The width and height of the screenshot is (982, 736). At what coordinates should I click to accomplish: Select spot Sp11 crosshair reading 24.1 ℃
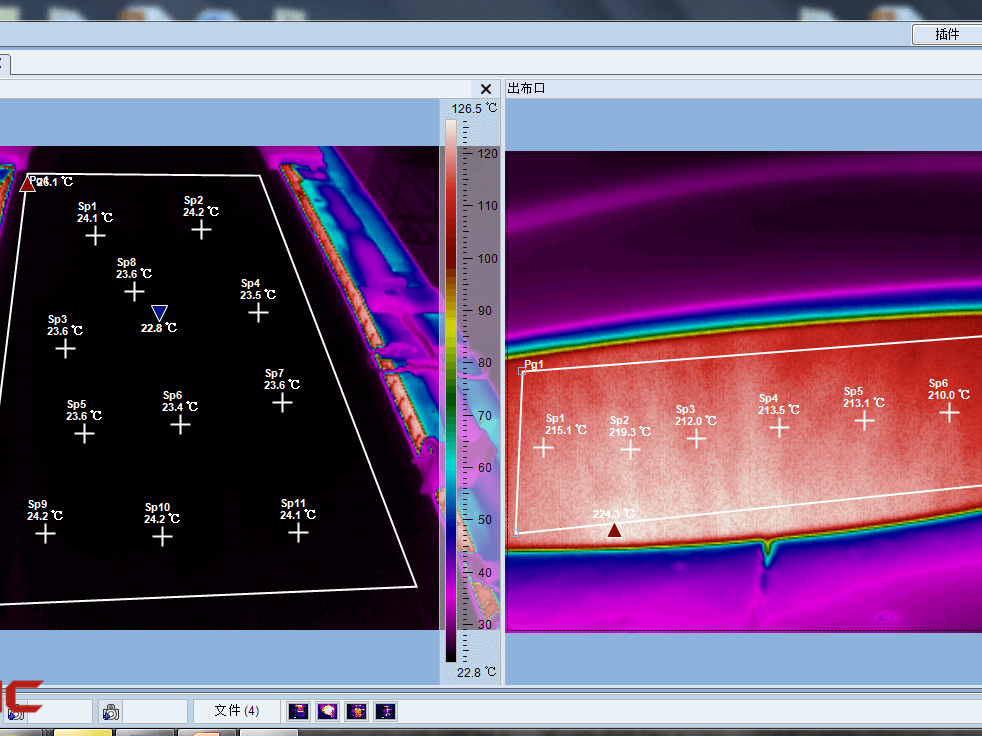(298, 533)
